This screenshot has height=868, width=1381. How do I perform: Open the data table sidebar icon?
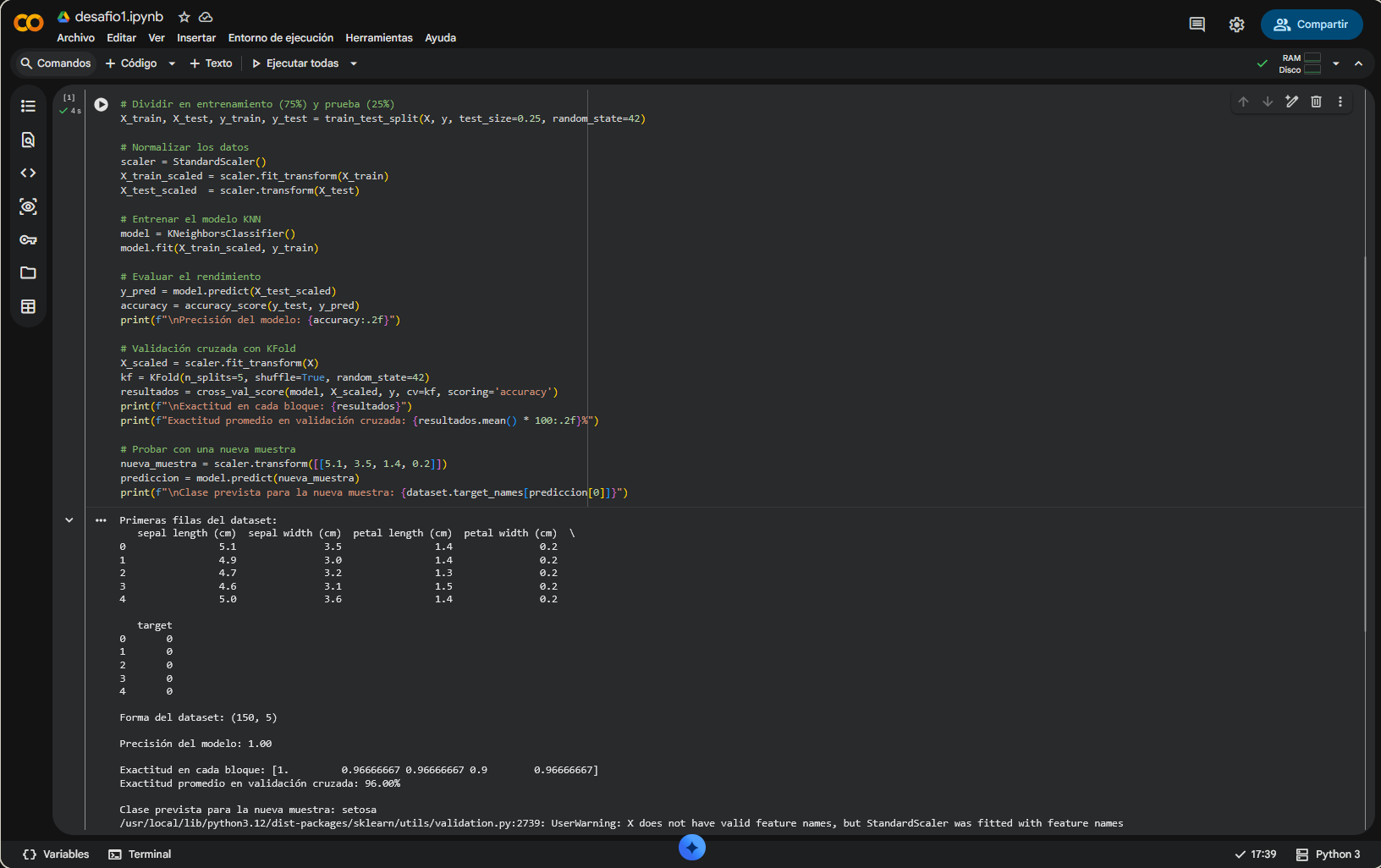click(x=28, y=306)
